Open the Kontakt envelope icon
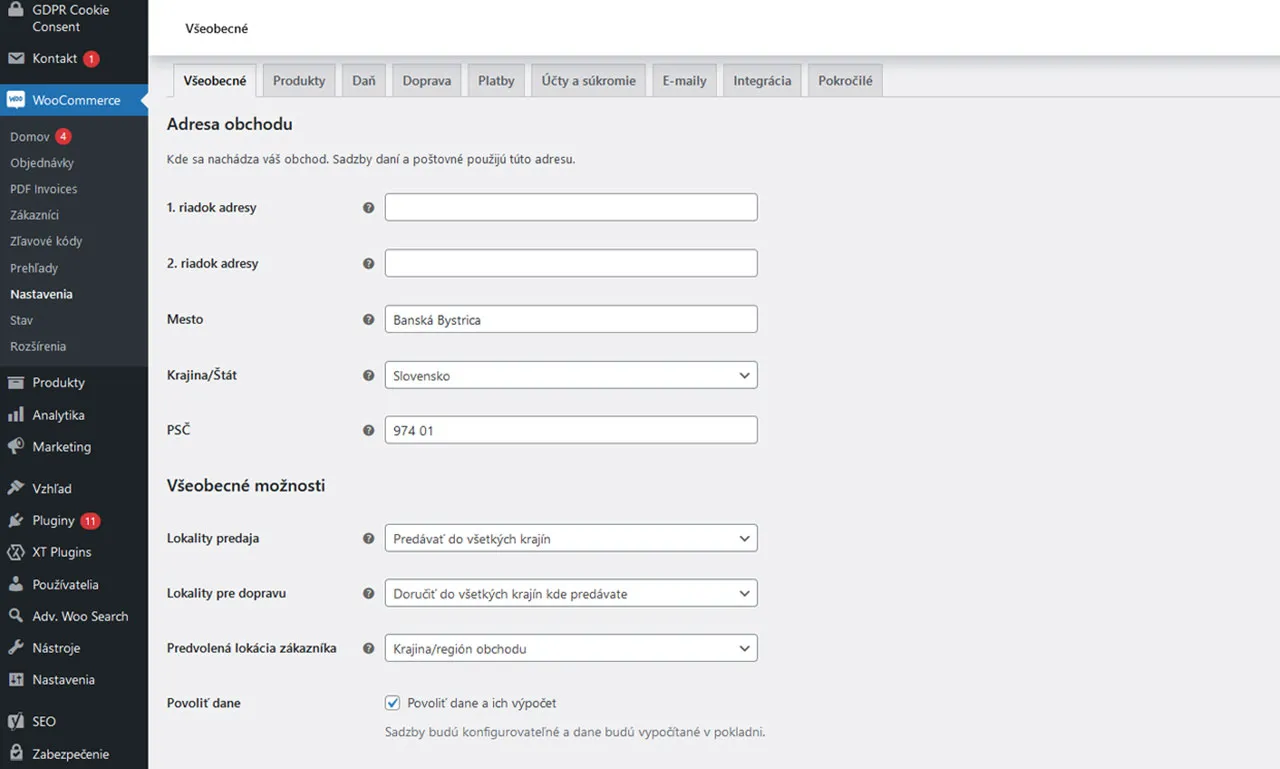This screenshot has height=769, width=1280. click(16, 58)
